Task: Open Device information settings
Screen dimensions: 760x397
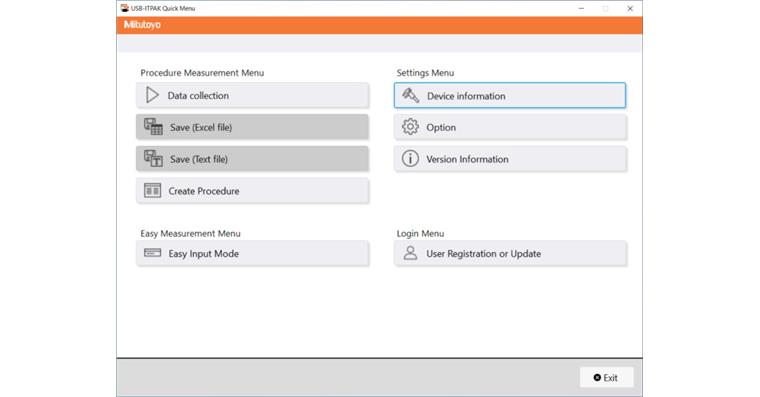Action: [510, 95]
